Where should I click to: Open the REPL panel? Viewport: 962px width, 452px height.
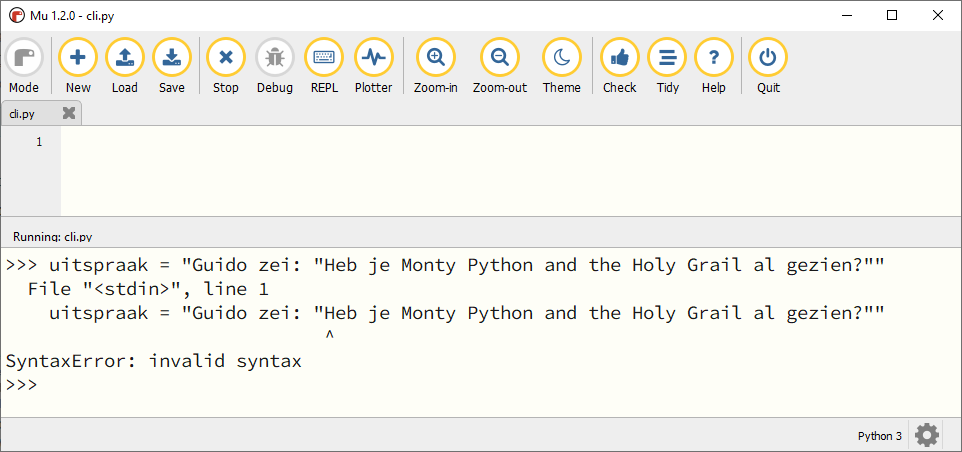pyautogui.click(x=324, y=66)
